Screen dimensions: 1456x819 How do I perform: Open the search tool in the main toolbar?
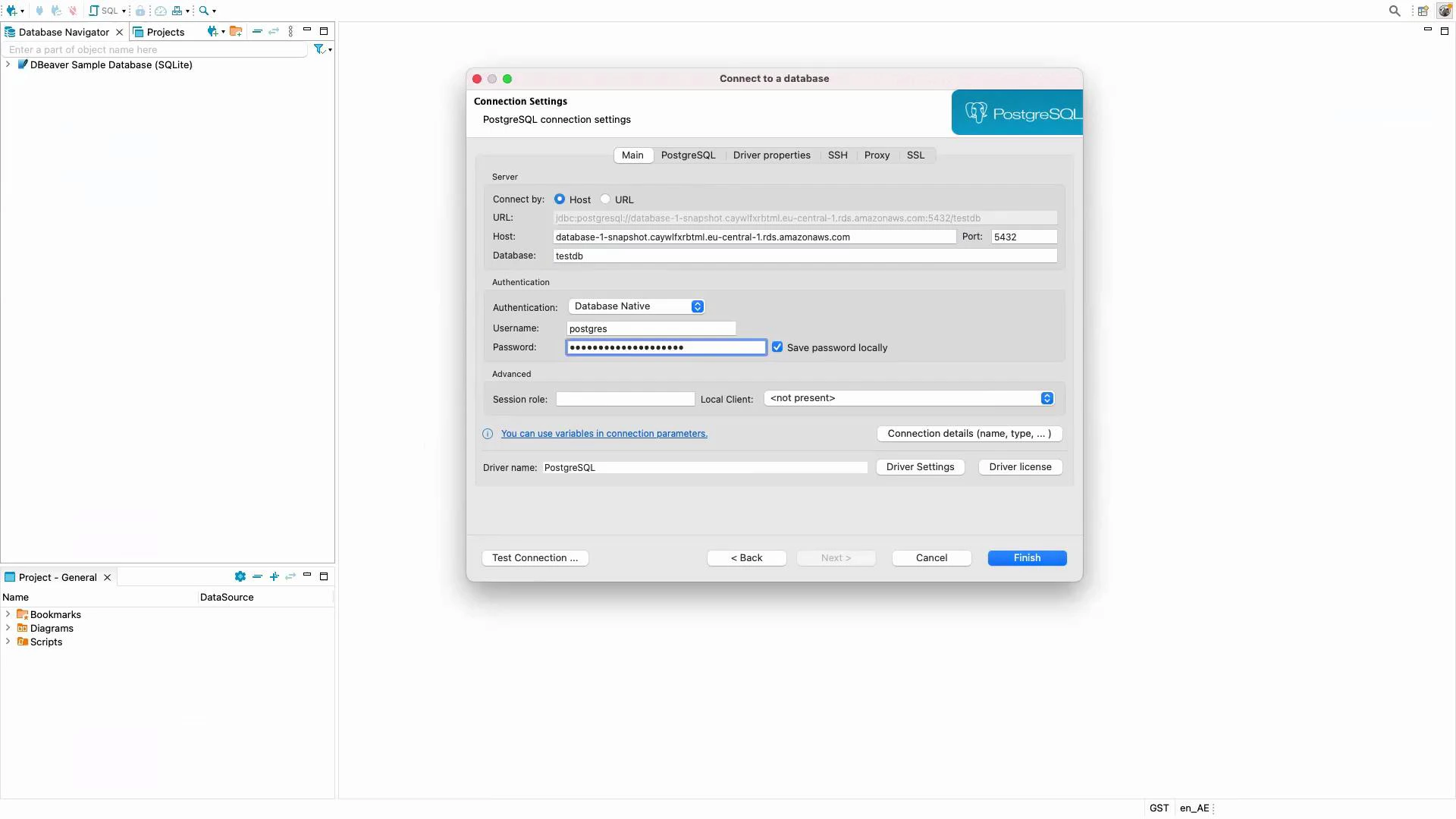[203, 11]
